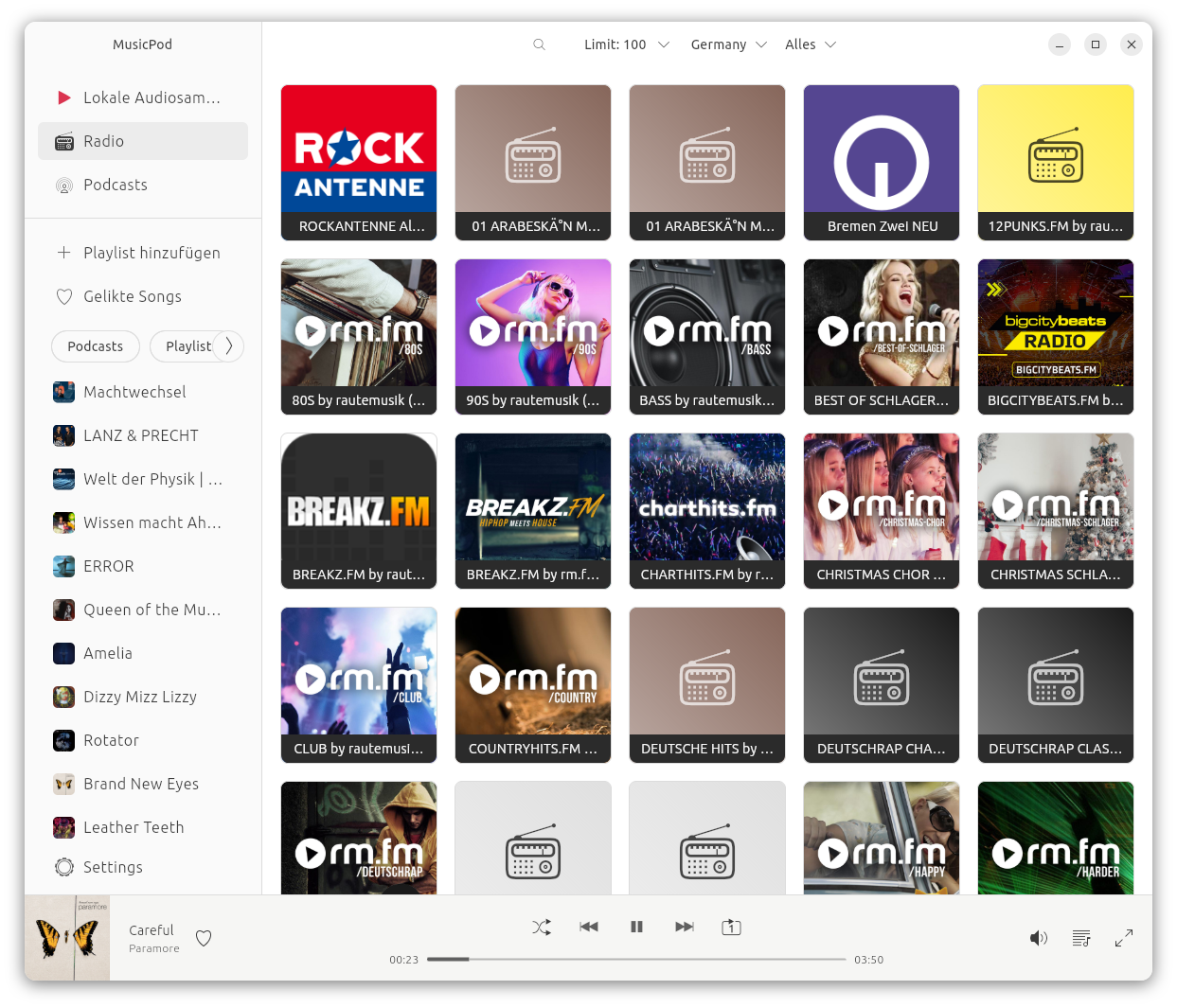
Task: Play CLUB by rautemusik station
Action: click(359, 685)
